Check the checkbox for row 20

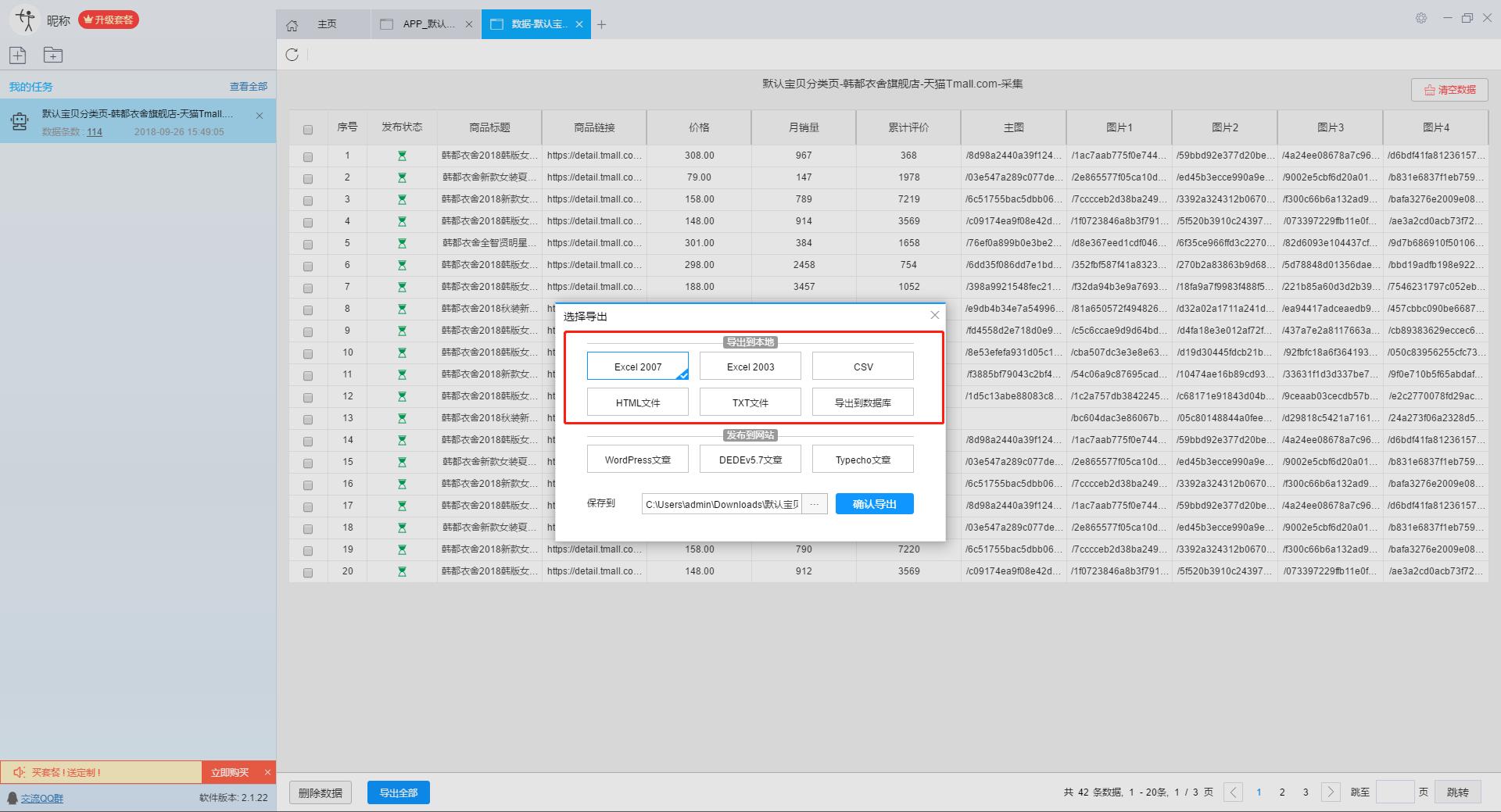[308, 573]
